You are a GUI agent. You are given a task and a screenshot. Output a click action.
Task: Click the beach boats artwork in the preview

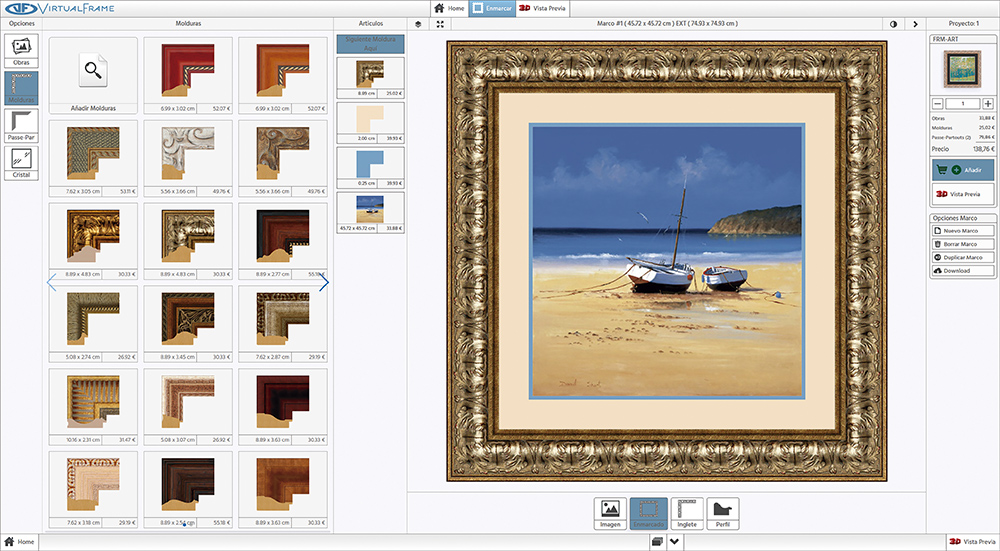point(667,261)
